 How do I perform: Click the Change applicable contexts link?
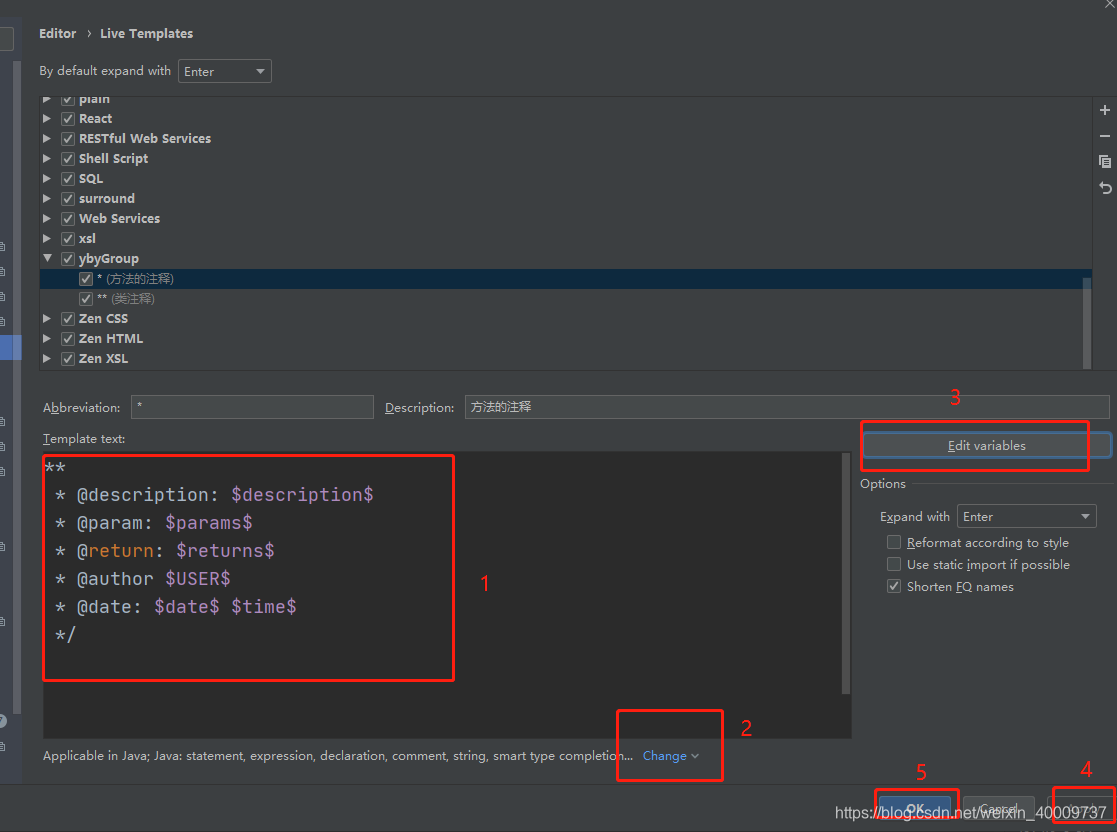pyautogui.click(x=670, y=756)
